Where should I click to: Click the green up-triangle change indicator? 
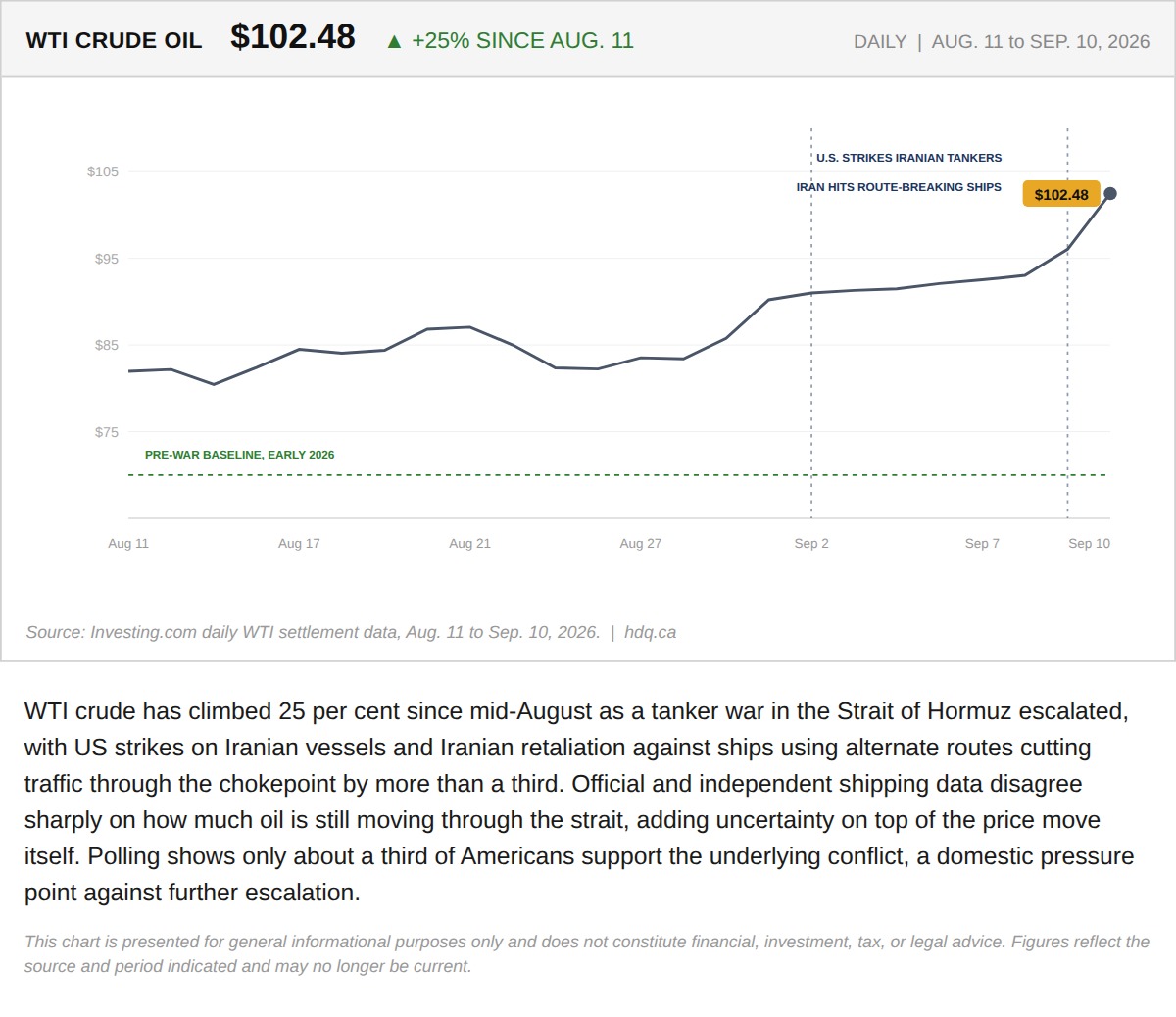click(394, 41)
